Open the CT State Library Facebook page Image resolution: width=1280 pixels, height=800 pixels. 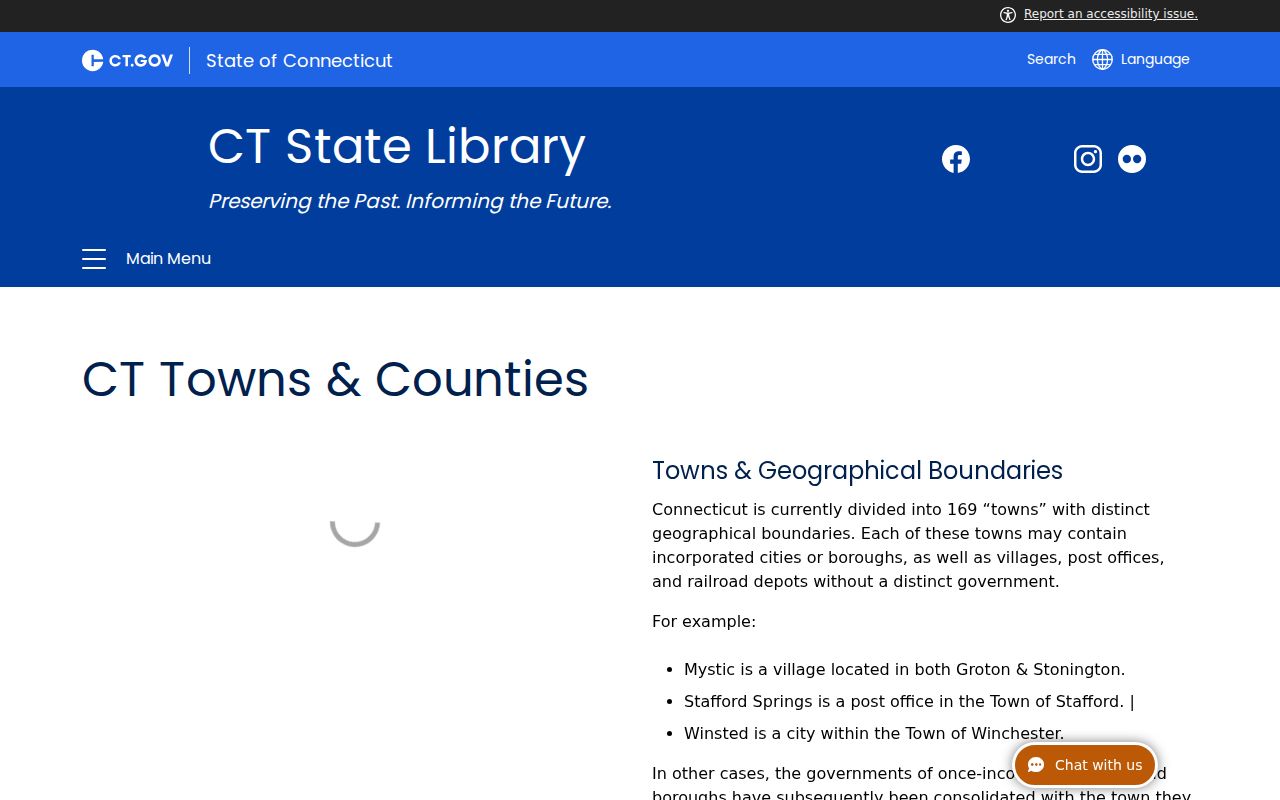[956, 159]
